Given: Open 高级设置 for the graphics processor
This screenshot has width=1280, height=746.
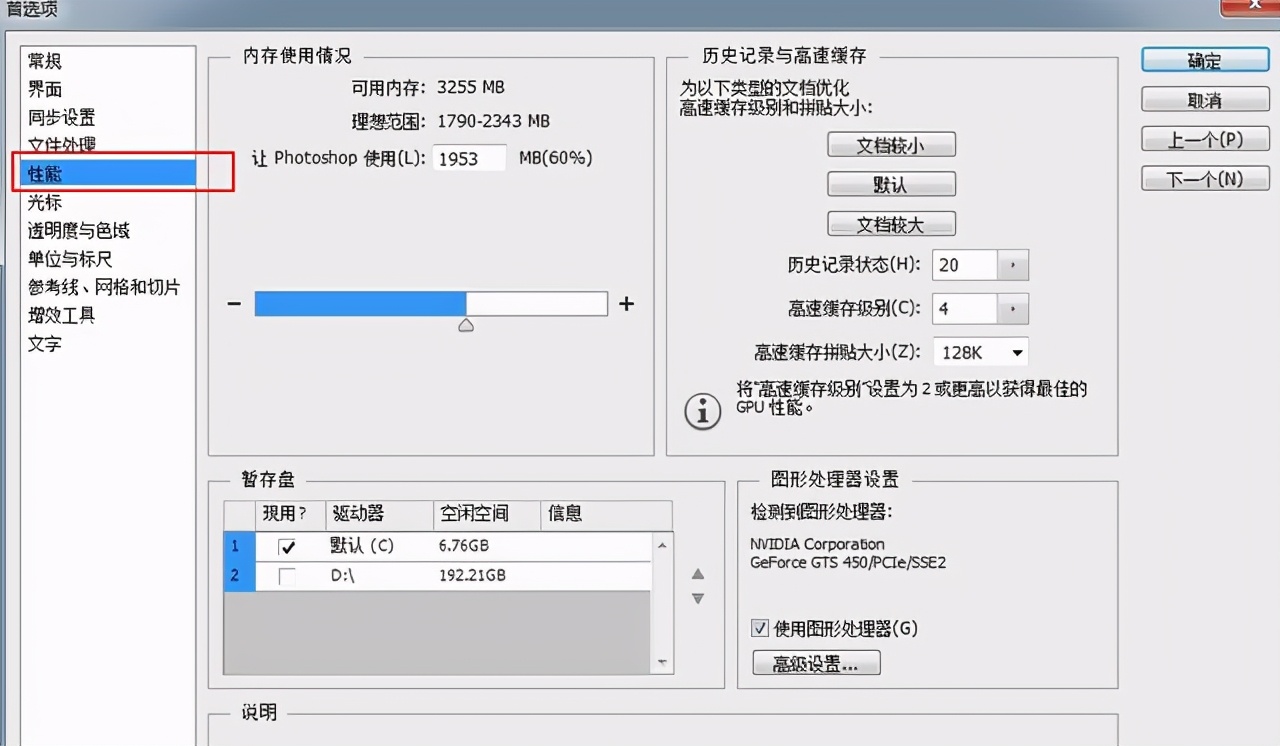Looking at the screenshot, I should pyautogui.click(x=815, y=662).
